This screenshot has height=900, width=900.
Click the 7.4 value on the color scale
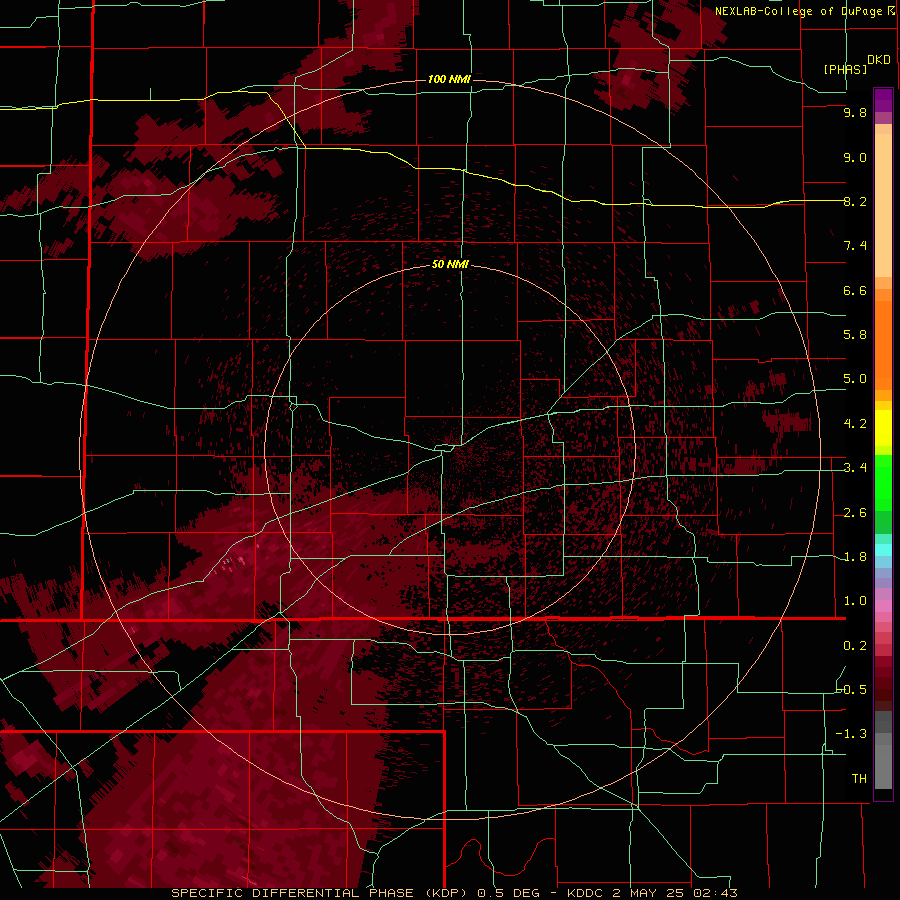[855, 246]
